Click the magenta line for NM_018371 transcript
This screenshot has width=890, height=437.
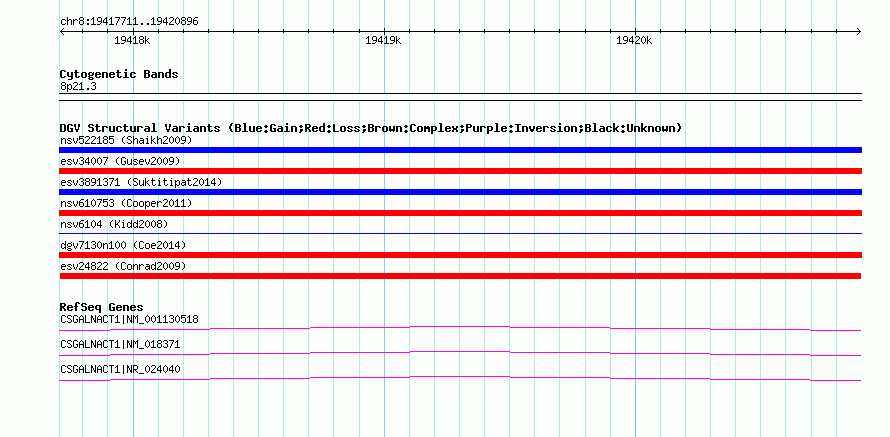(460, 353)
